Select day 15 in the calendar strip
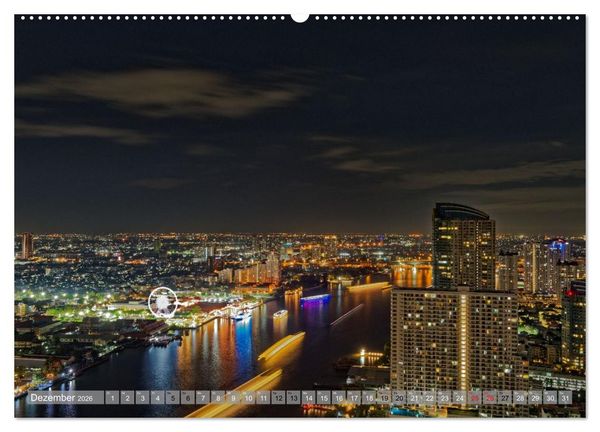 coord(324,398)
